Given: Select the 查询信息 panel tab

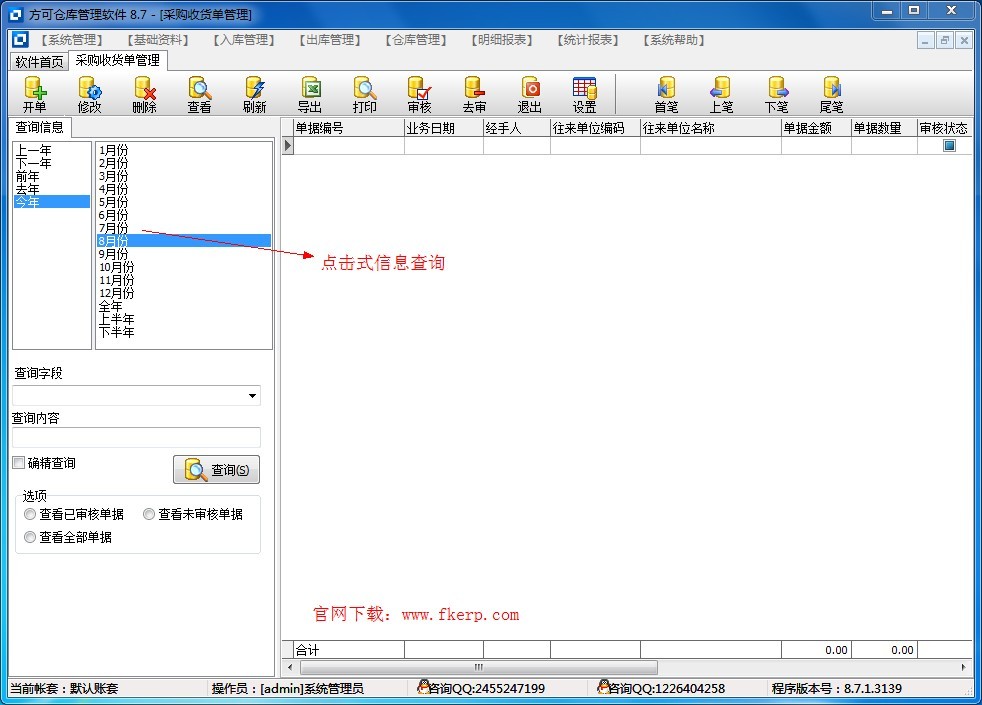Looking at the screenshot, I should click(39, 127).
